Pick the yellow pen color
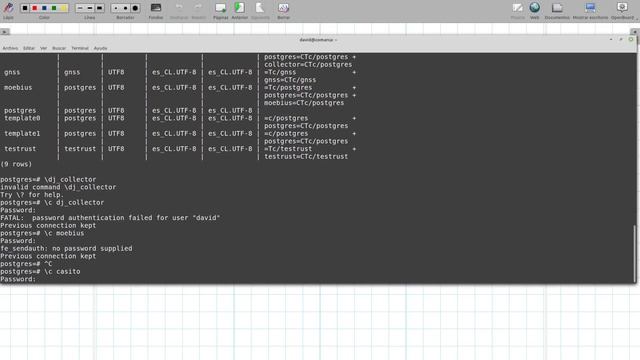The image size is (640, 360). coord(63,8)
